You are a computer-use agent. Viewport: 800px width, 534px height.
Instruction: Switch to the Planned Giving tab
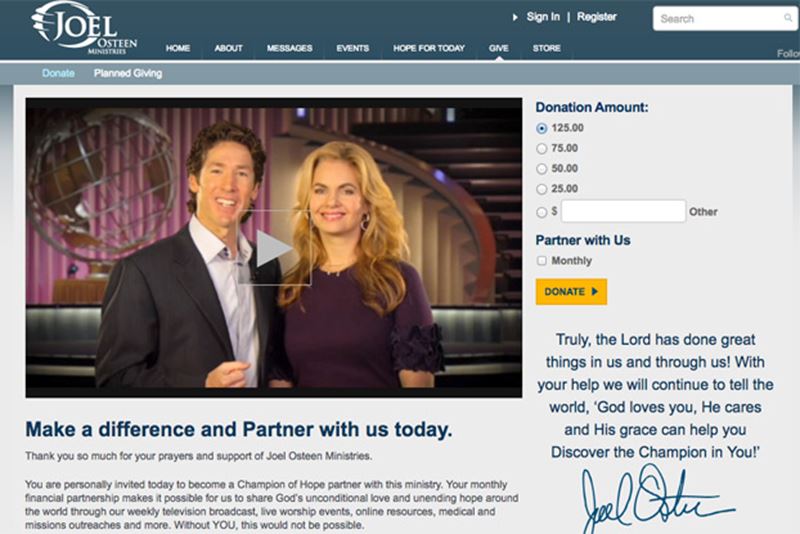click(x=128, y=73)
